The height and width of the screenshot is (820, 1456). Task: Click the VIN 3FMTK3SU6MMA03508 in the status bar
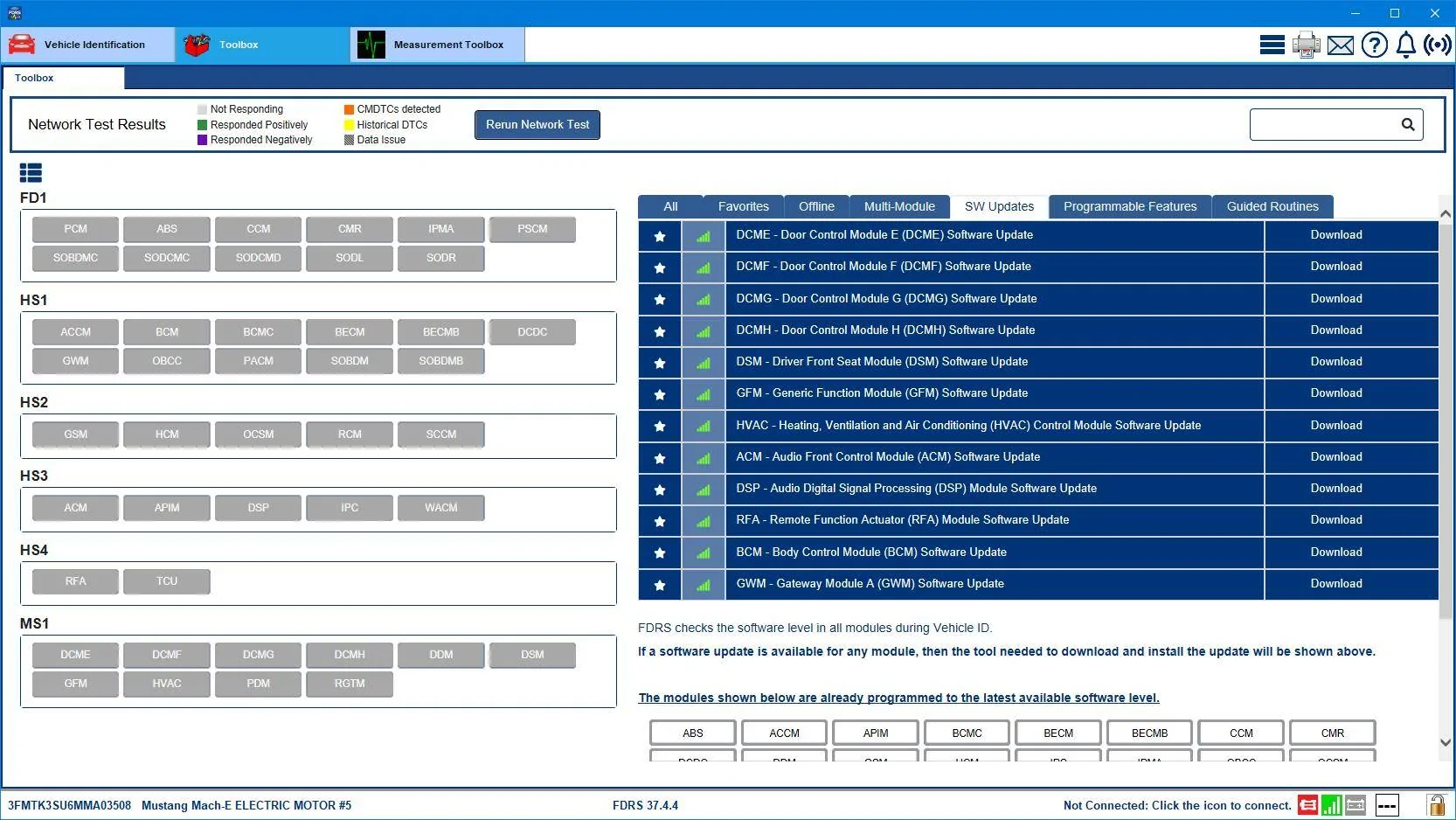pos(69,806)
